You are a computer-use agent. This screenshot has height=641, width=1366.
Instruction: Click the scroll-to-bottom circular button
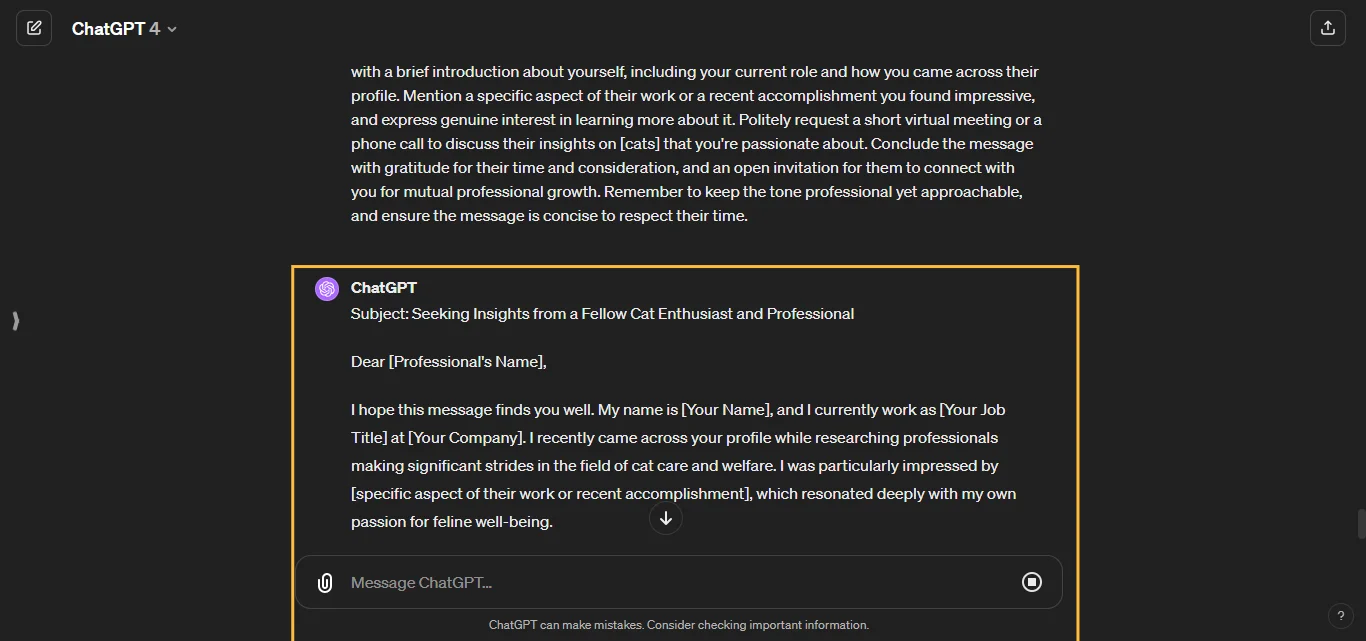pos(665,518)
